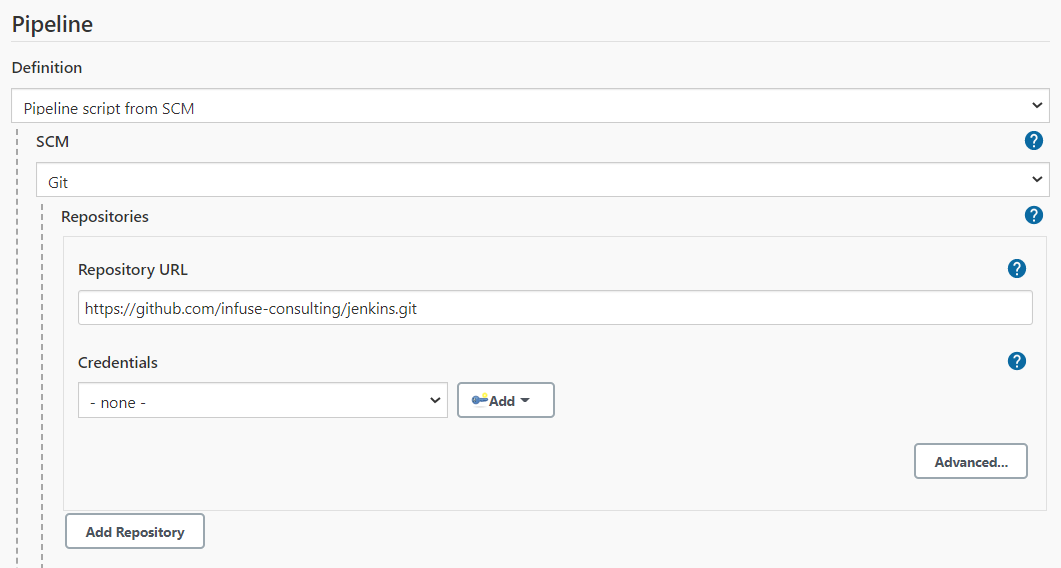The height and width of the screenshot is (568, 1061).
Task: Click the Advanced... button
Action: pyautogui.click(x=970, y=462)
